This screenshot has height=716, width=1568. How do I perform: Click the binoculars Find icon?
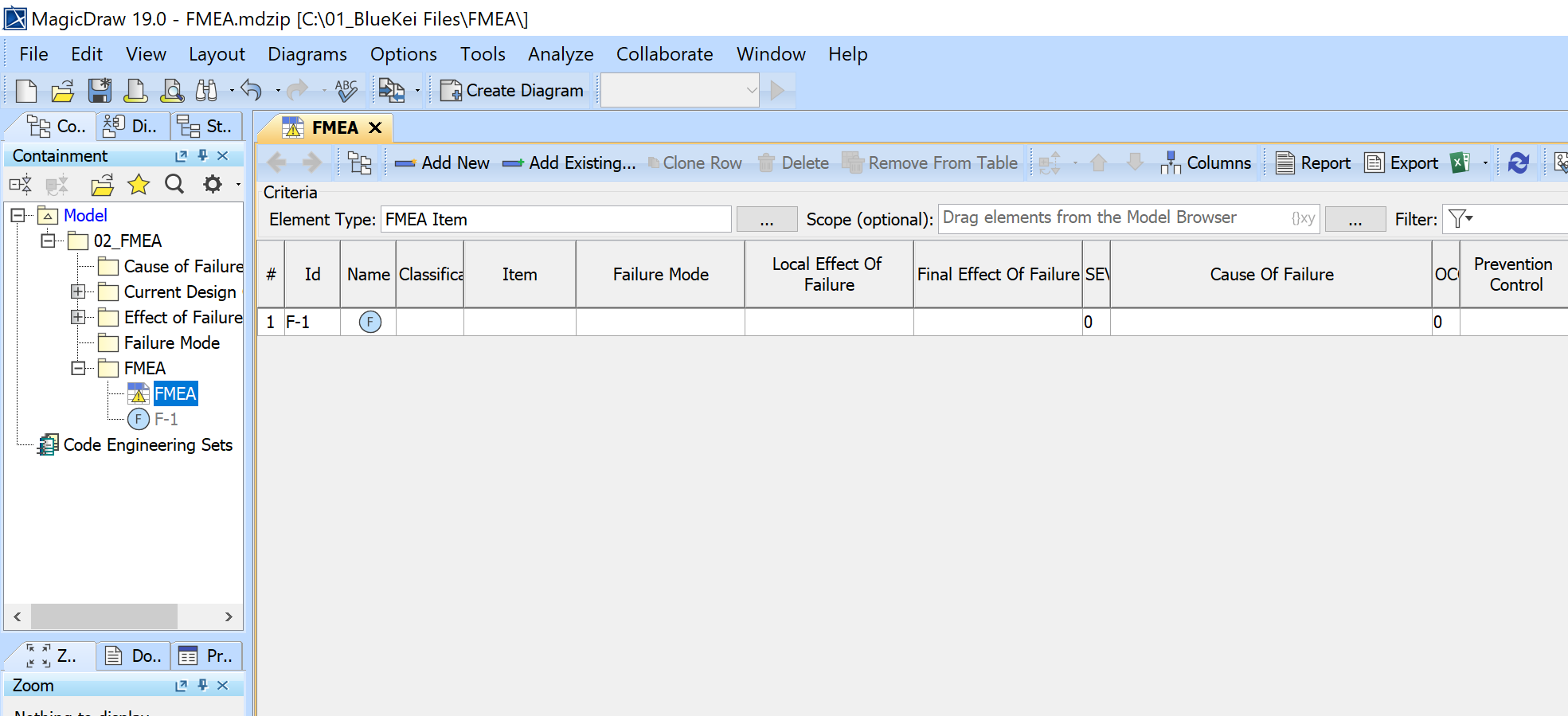point(206,91)
